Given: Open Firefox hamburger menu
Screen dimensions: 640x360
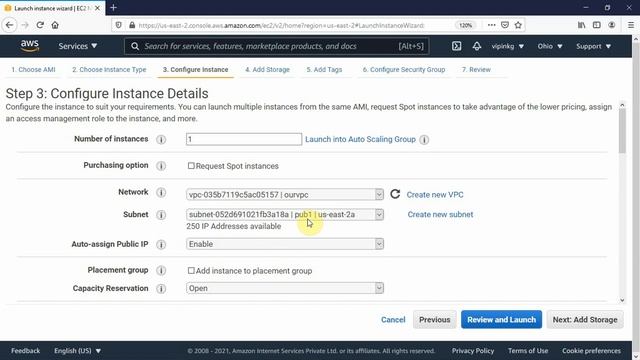Looking at the screenshot, I should point(631,25).
